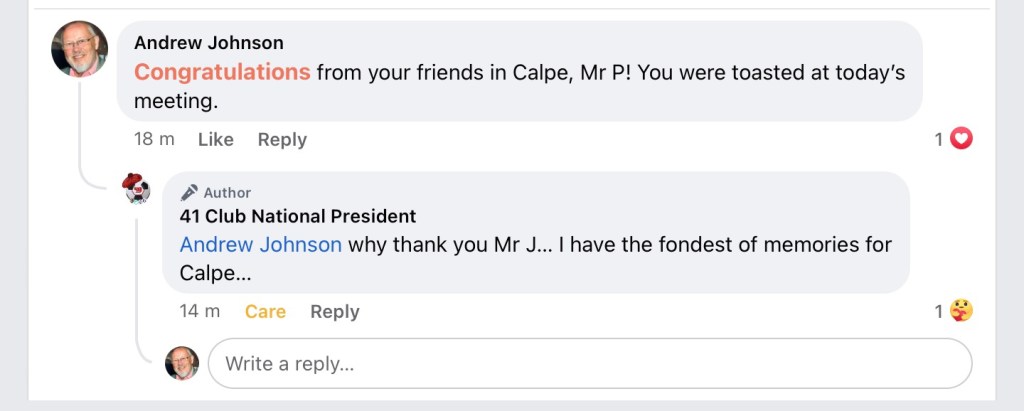Show reaction count beside the heart
Viewport: 1024px width, 411px height.
coord(939,140)
